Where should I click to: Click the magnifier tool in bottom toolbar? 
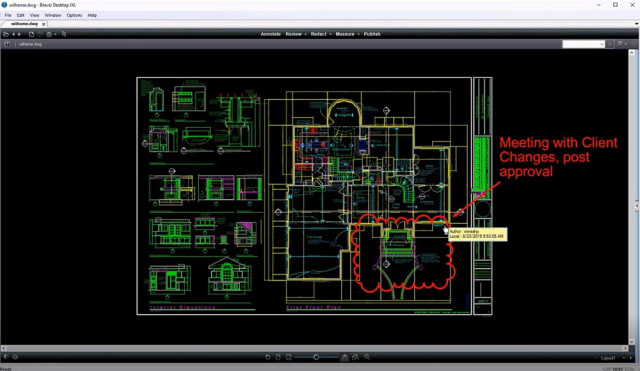click(367, 357)
